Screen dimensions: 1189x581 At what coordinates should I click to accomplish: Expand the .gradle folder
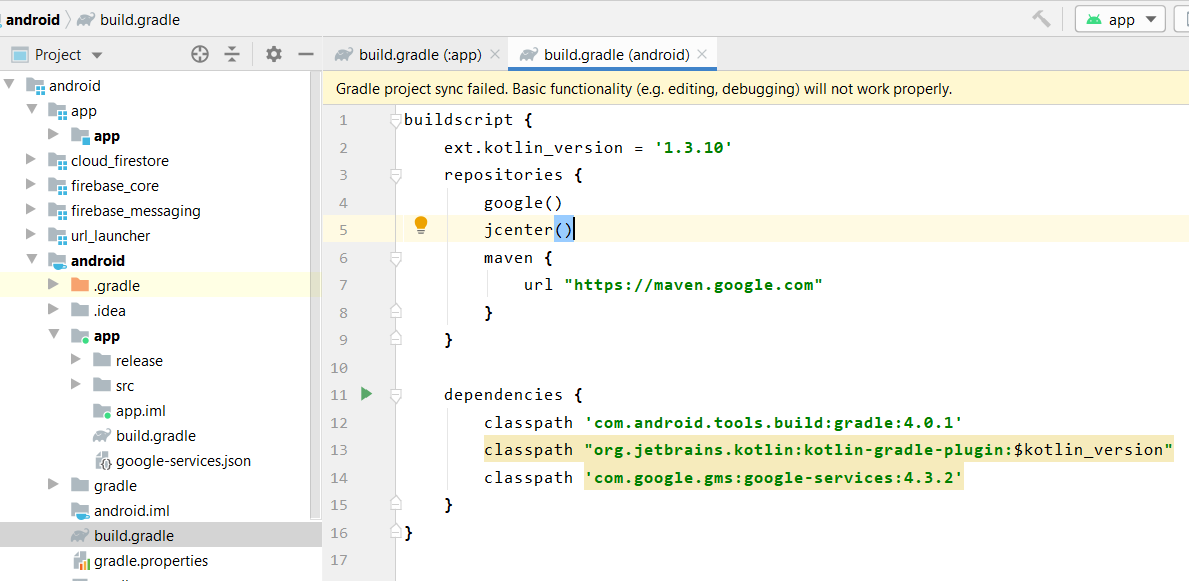click(53, 285)
